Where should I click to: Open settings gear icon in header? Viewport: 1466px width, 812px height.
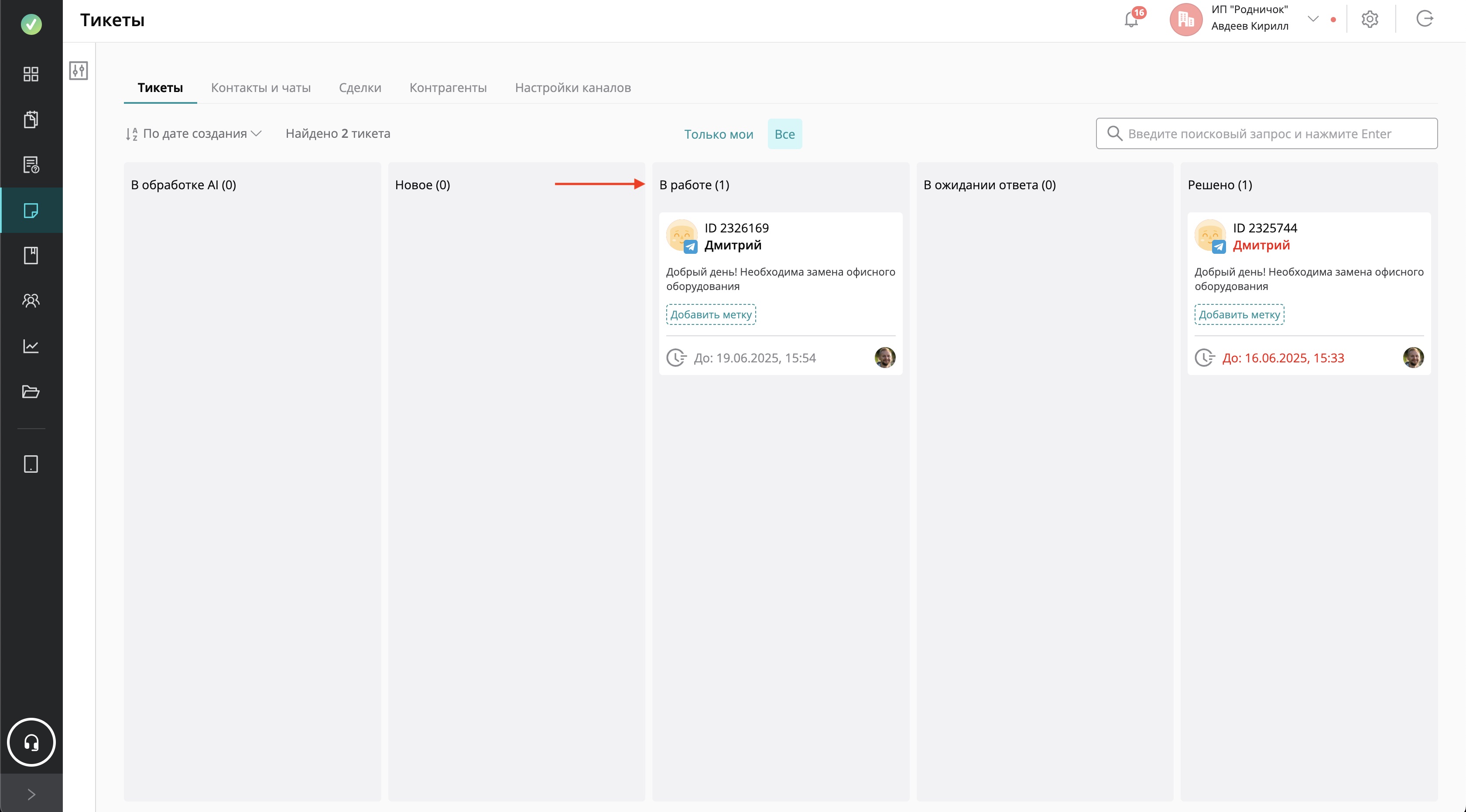[x=1369, y=19]
